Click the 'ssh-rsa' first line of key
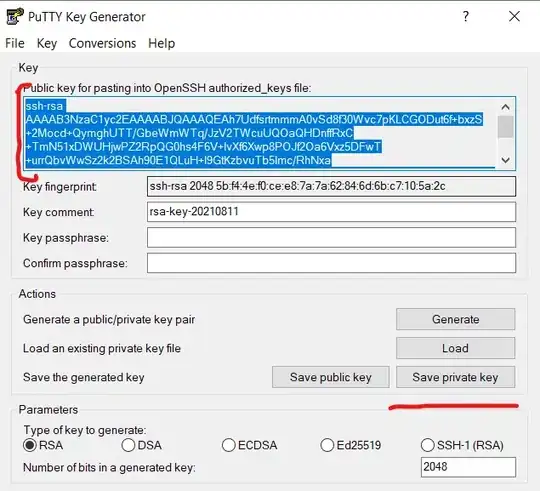540x491 pixels. pyautogui.click(x=44, y=106)
